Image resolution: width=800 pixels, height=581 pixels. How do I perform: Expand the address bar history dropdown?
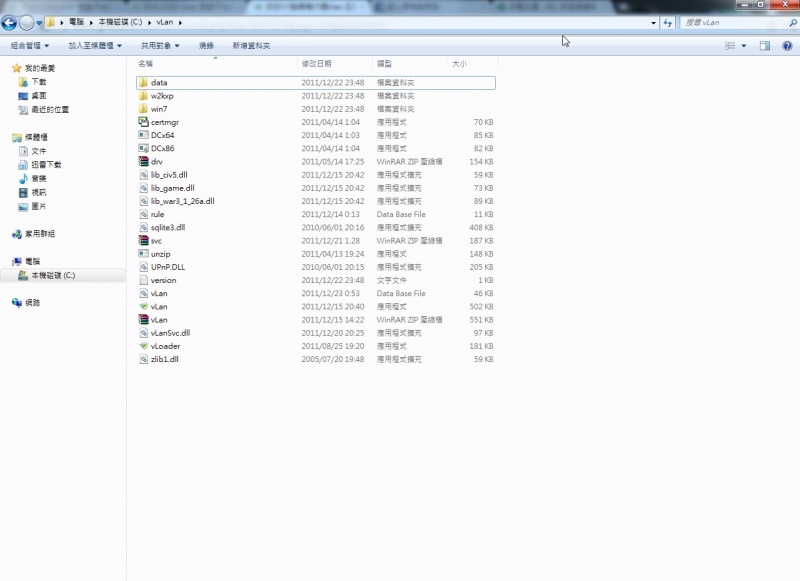653,23
